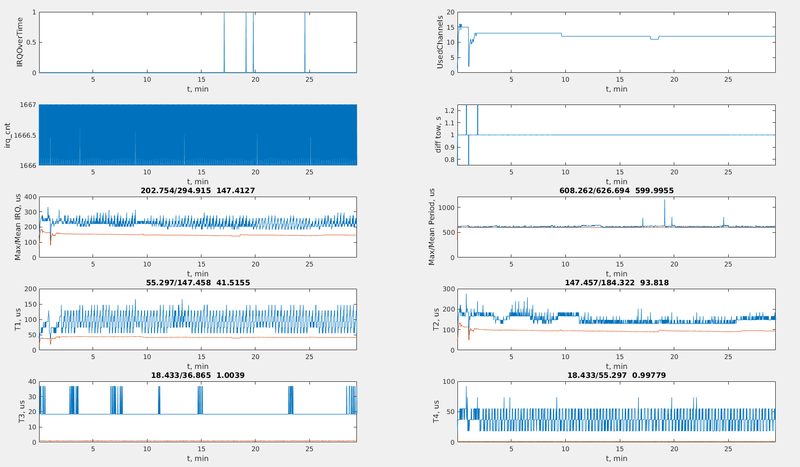
Task: Click title '608.262/626.694 599.9955'
Action: coord(616,190)
